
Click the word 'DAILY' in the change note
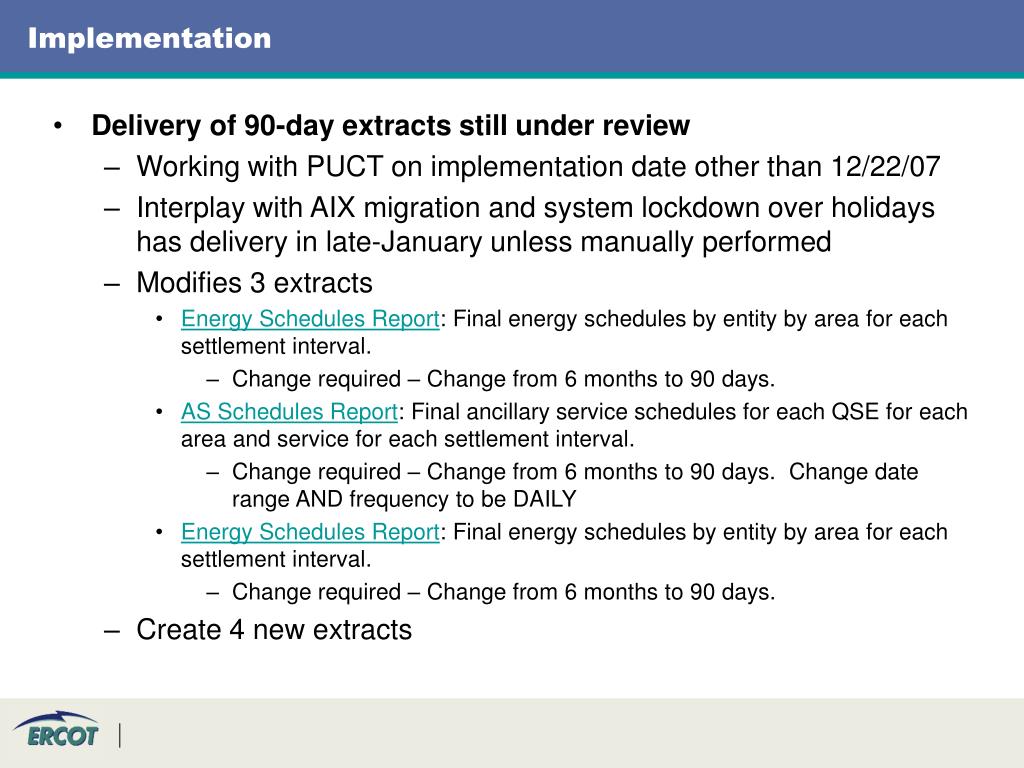(x=545, y=499)
